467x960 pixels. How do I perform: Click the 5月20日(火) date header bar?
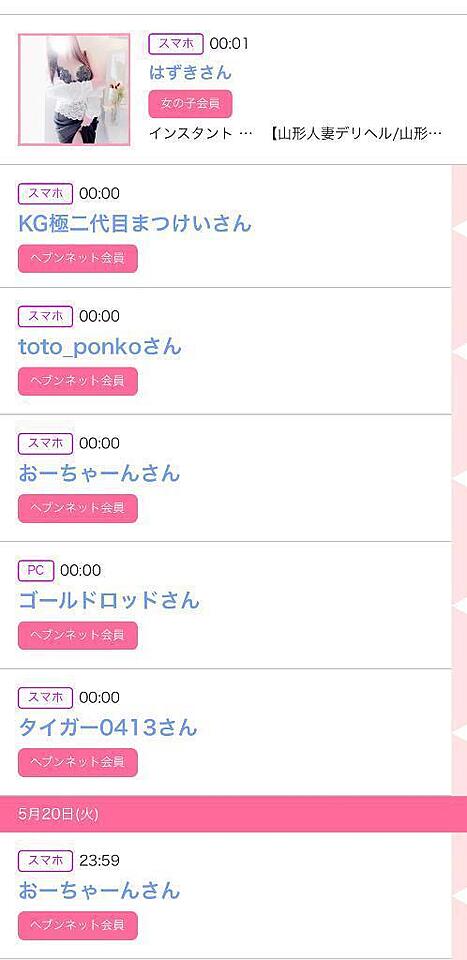(x=233, y=814)
